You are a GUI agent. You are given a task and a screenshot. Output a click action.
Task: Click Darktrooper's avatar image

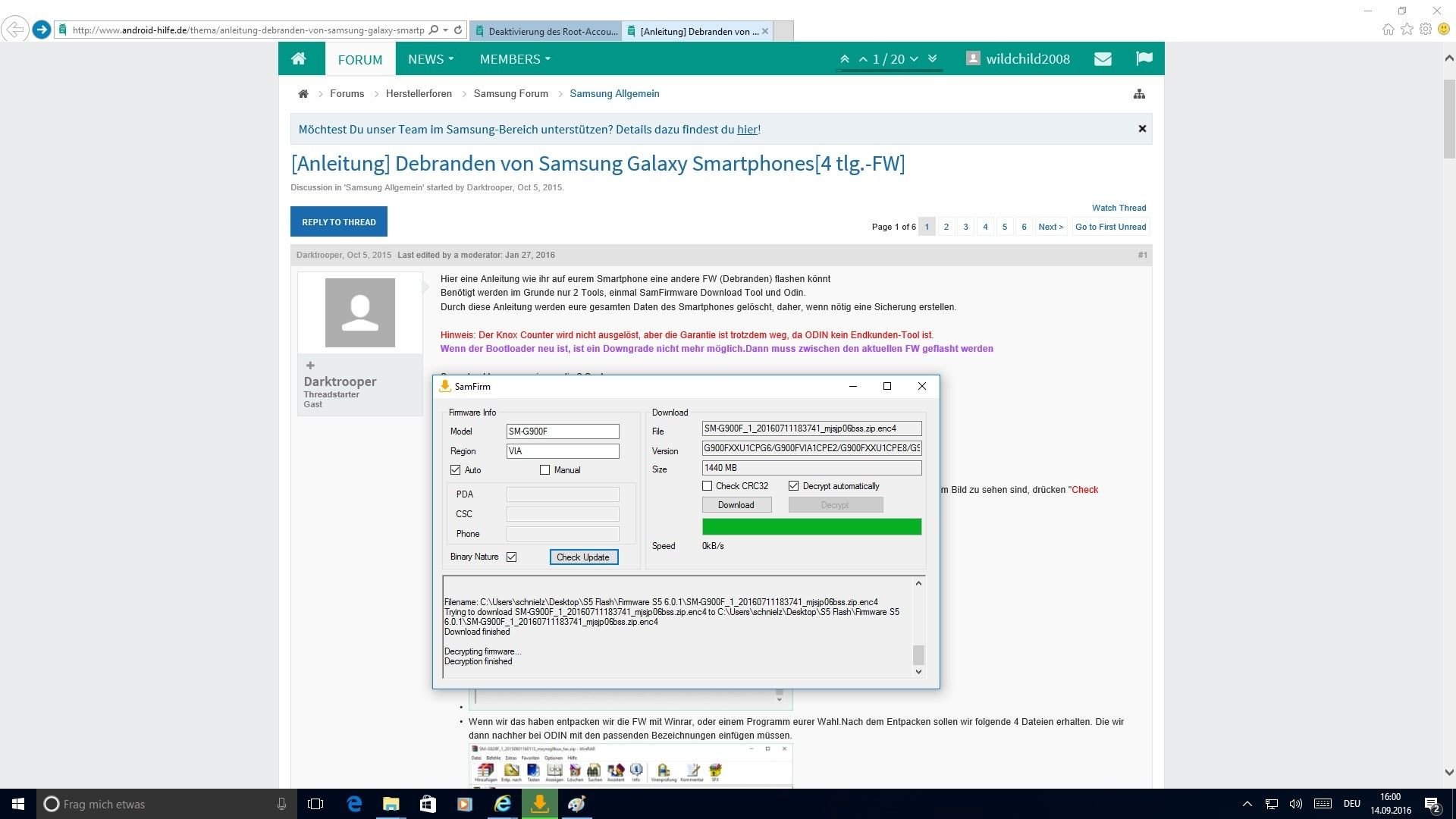pos(360,312)
